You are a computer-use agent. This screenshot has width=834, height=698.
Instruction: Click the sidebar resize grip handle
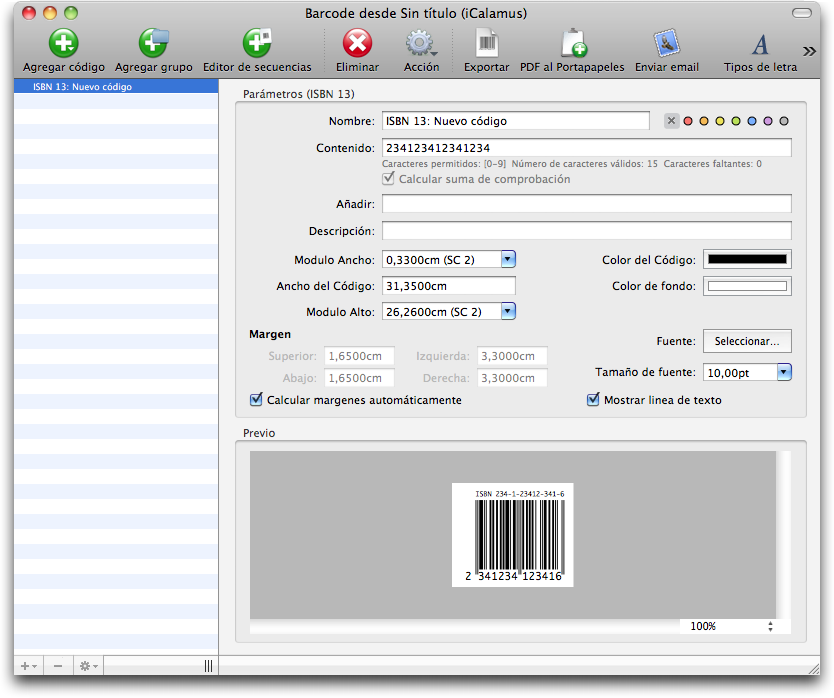pyautogui.click(x=208, y=666)
